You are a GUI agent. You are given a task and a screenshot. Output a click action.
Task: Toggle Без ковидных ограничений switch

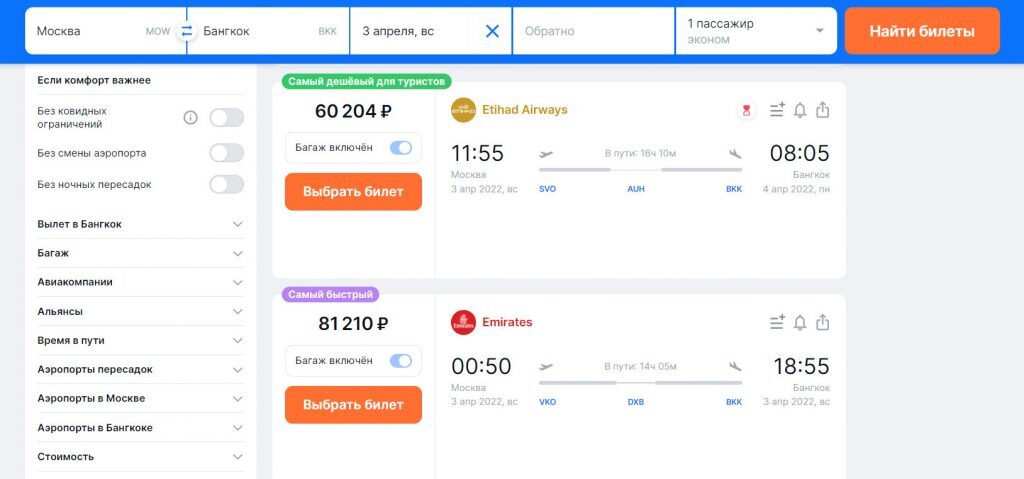click(x=227, y=118)
